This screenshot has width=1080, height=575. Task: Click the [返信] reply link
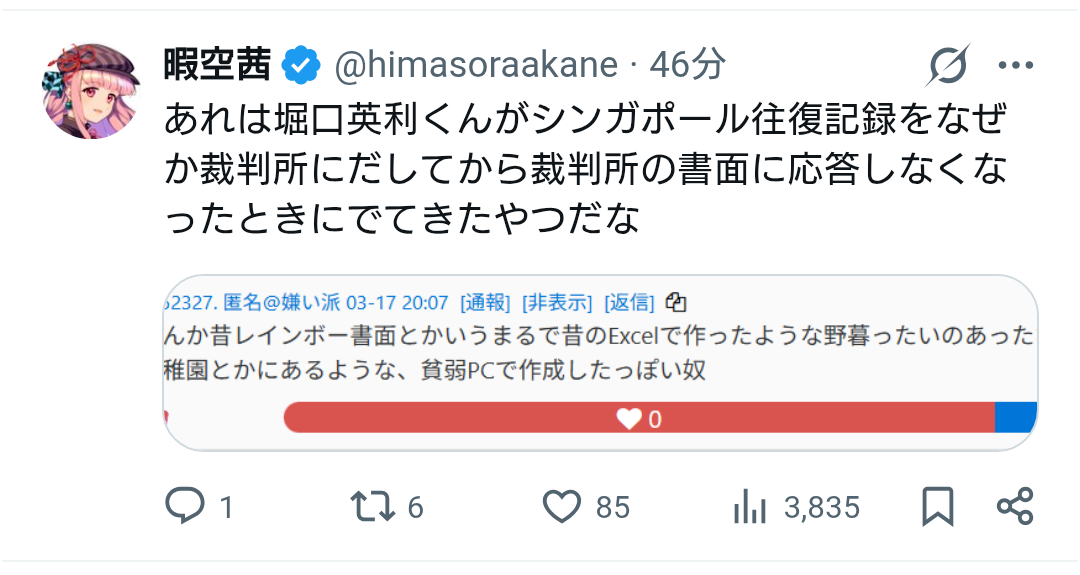(631, 302)
